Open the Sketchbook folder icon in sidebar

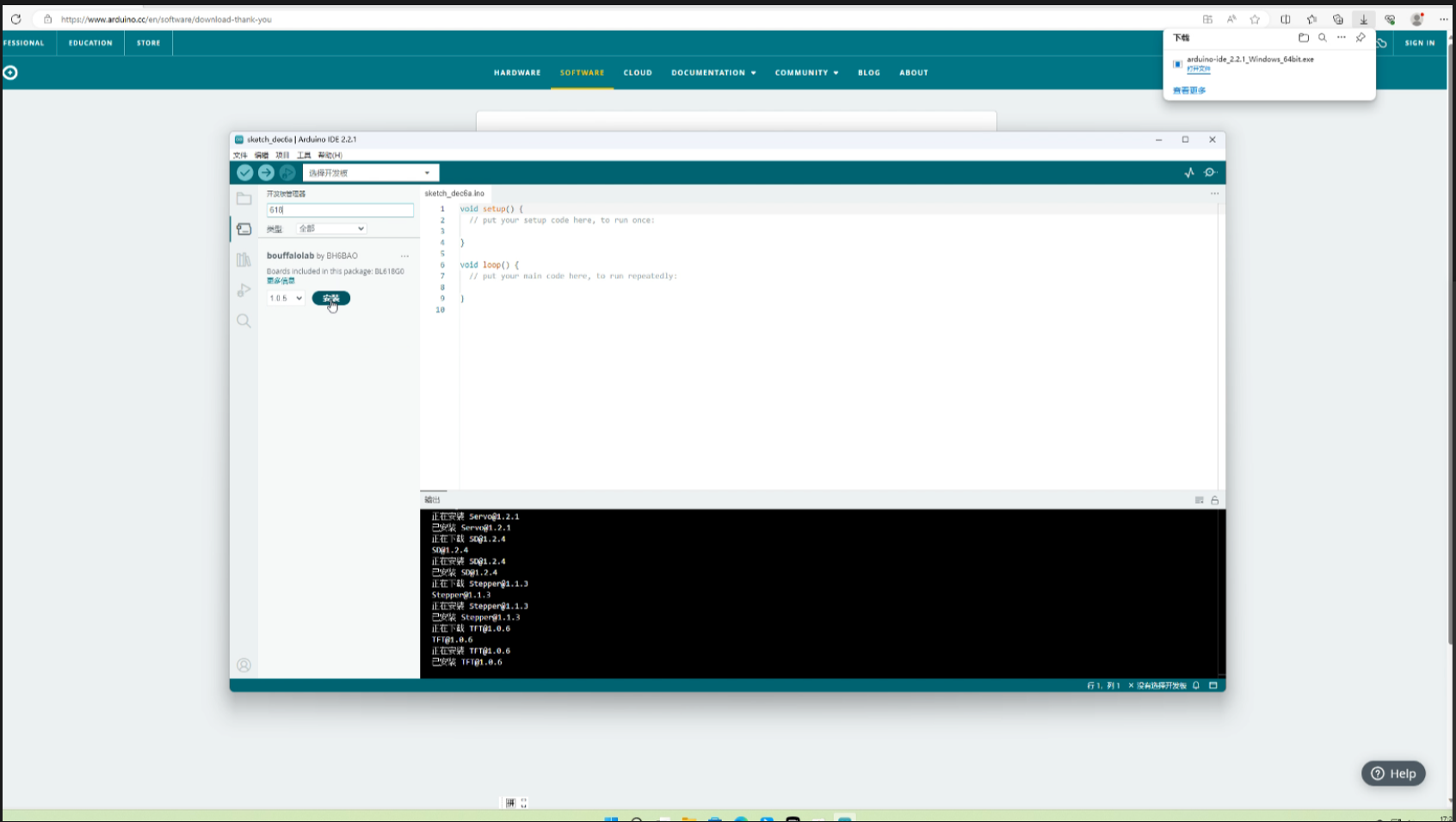(x=244, y=199)
